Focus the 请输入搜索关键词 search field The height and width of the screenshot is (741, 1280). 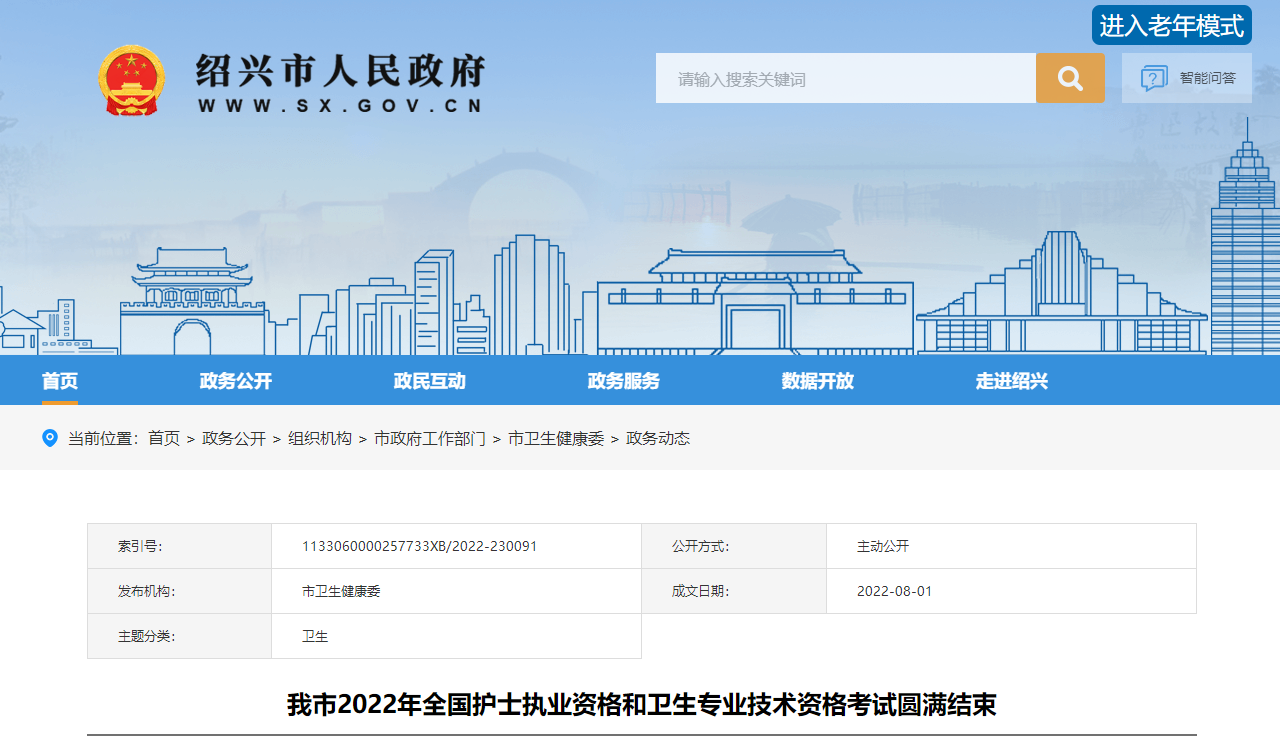pos(845,78)
